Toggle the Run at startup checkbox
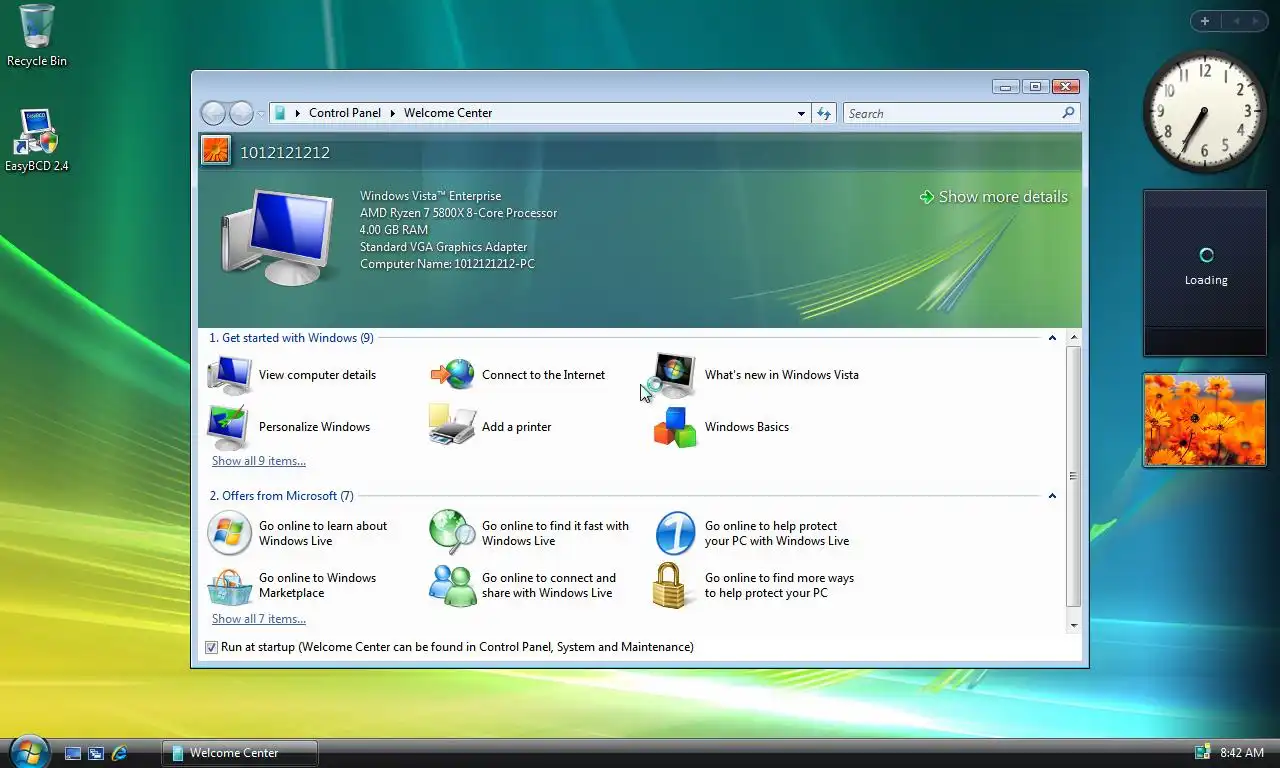Screen dimensions: 1280x768 point(211,647)
